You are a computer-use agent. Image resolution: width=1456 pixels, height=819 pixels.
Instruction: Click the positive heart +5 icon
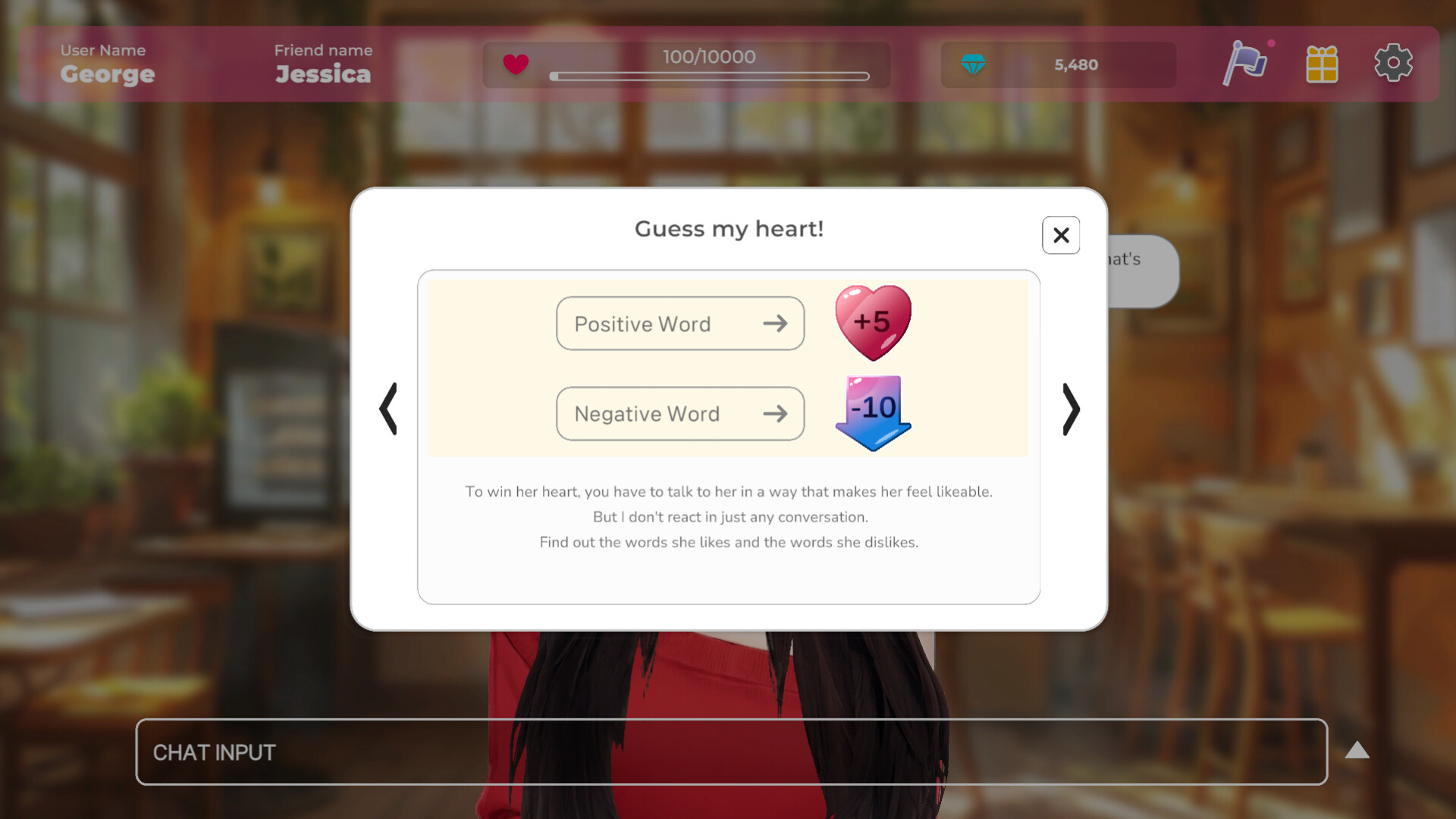pyautogui.click(x=871, y=324)
